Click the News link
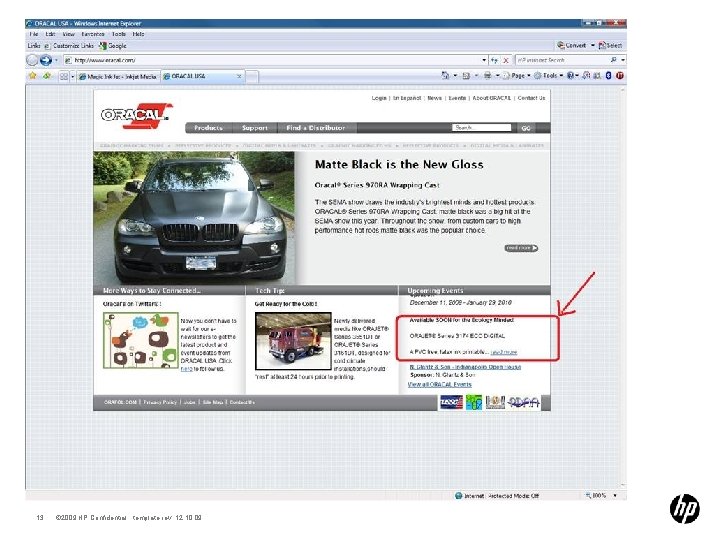The width and height of the screenshot is (720, 540). pyautogui.click(x=434, y=98)
